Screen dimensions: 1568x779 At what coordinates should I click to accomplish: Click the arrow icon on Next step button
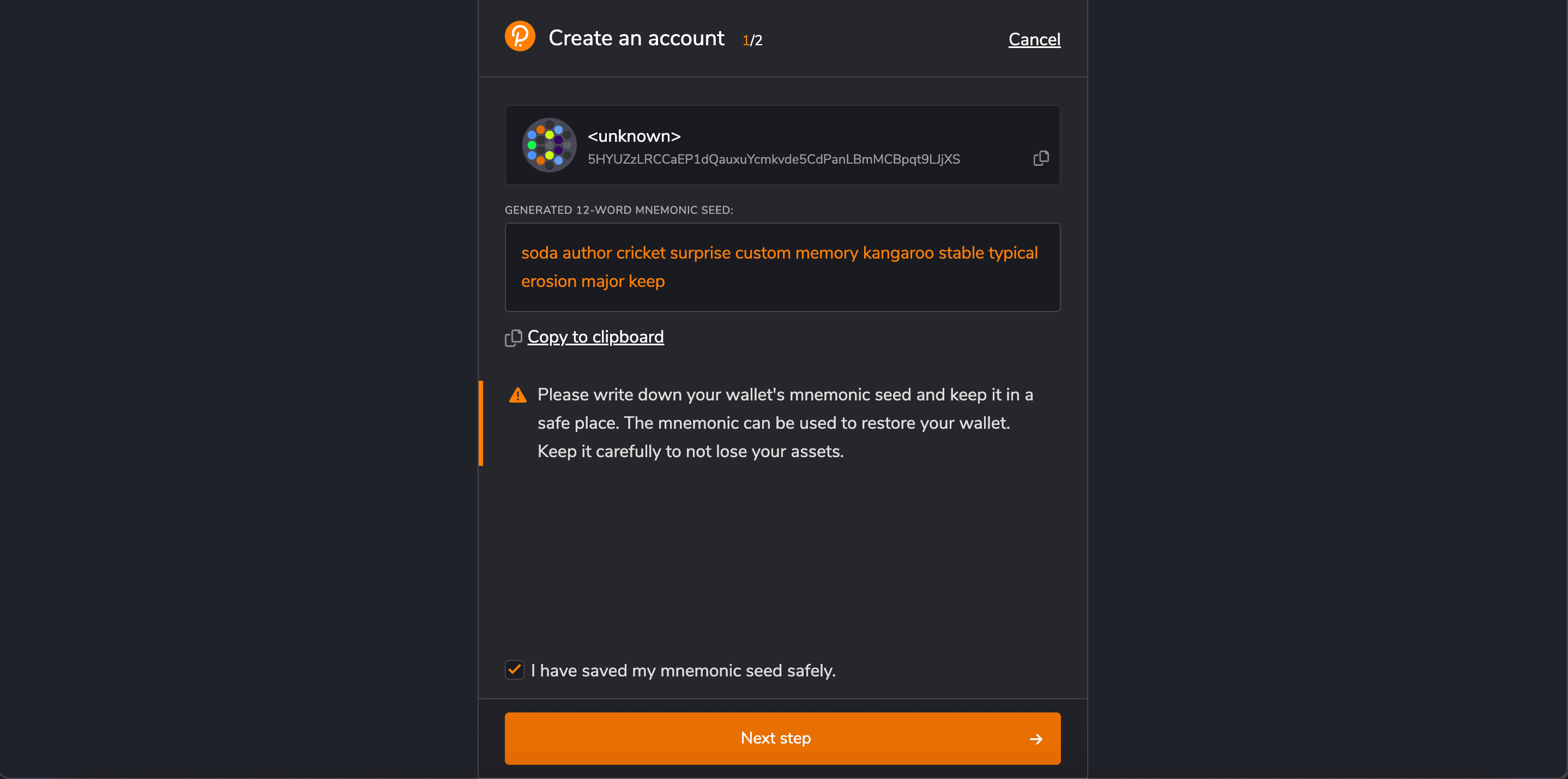click(x=1035, y=739)
